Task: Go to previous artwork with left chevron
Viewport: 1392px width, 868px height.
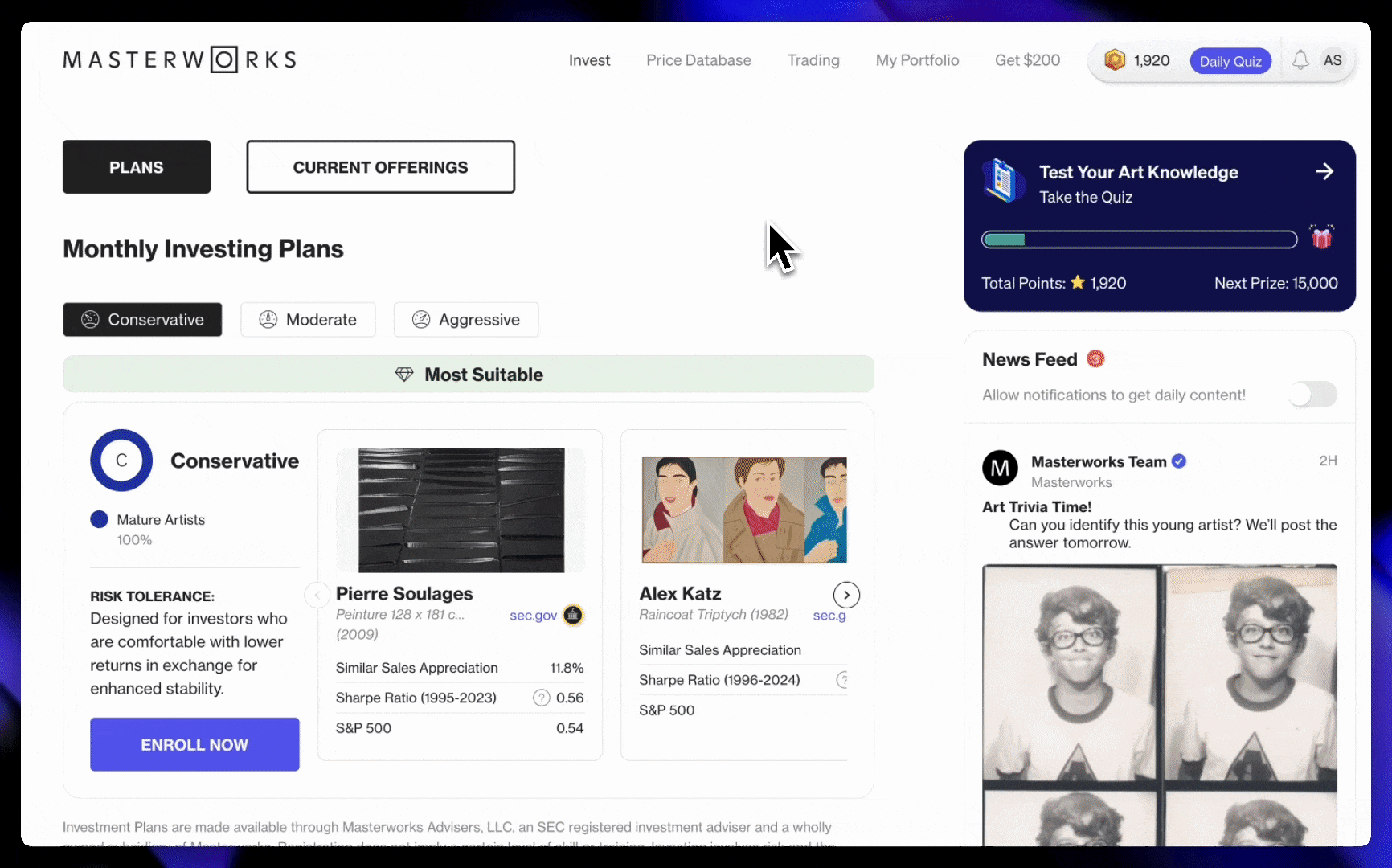Action: pyautogui.click(x=317, y=595)
